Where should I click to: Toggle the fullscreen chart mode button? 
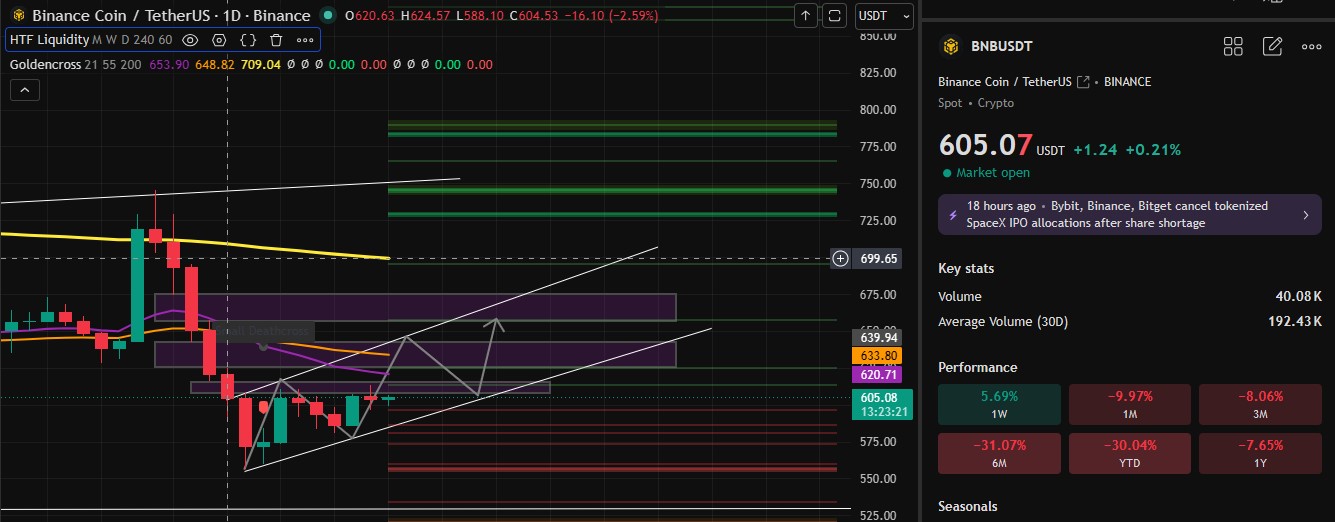[x=835, y=16]
